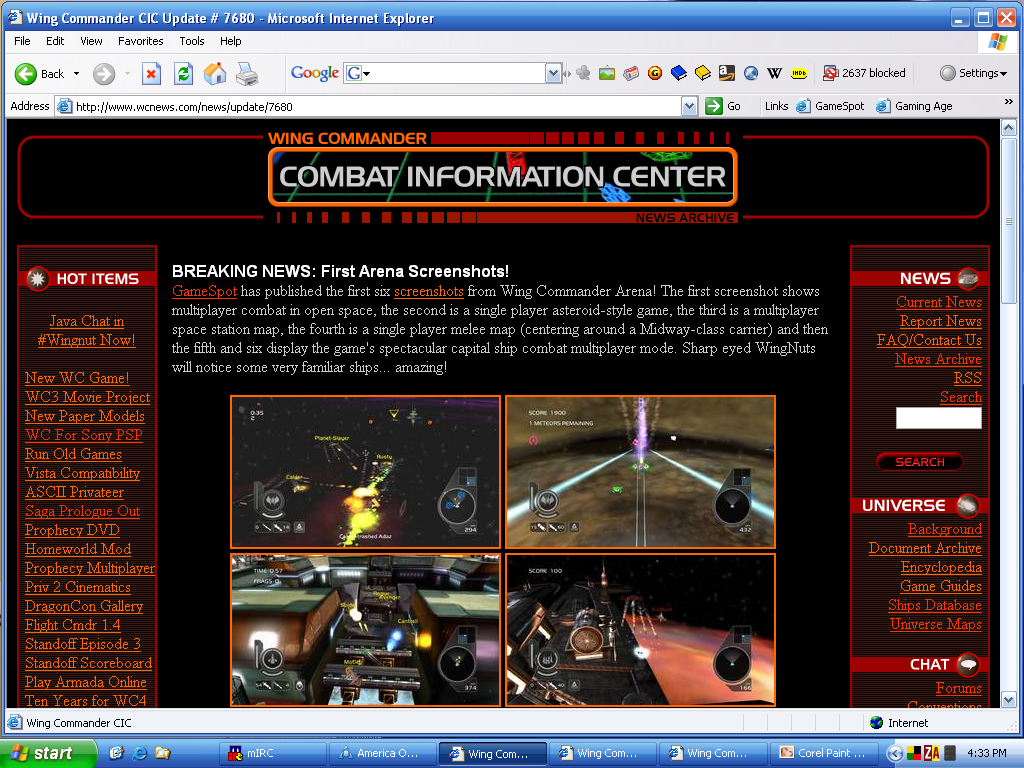
Task: Open the asteroid-game screenshot thumbnail
Action: (640, 472)
